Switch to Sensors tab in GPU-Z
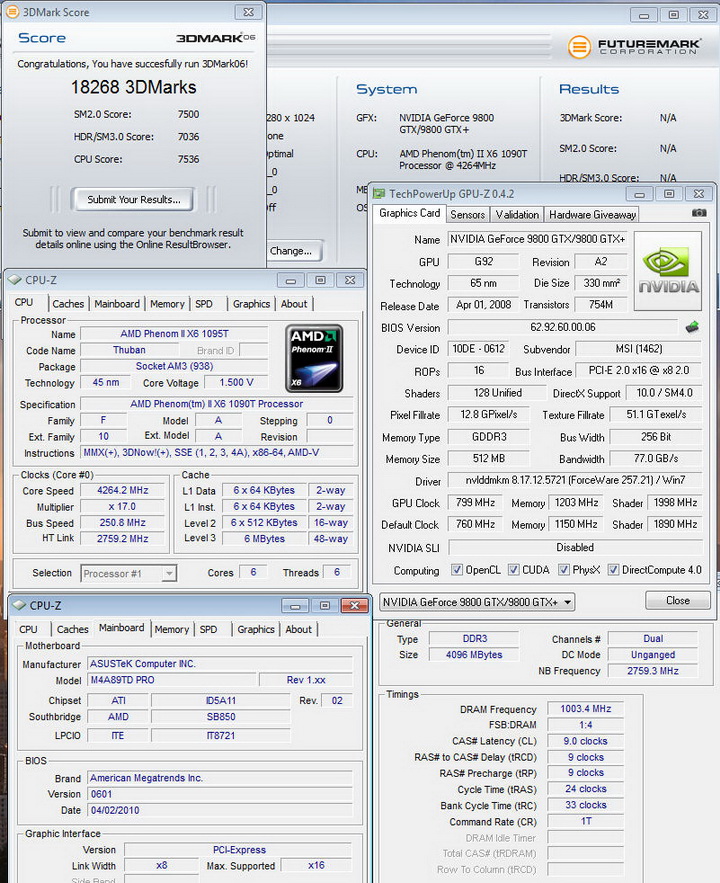Viewport: 720px width, 883px height. (467, 215)
